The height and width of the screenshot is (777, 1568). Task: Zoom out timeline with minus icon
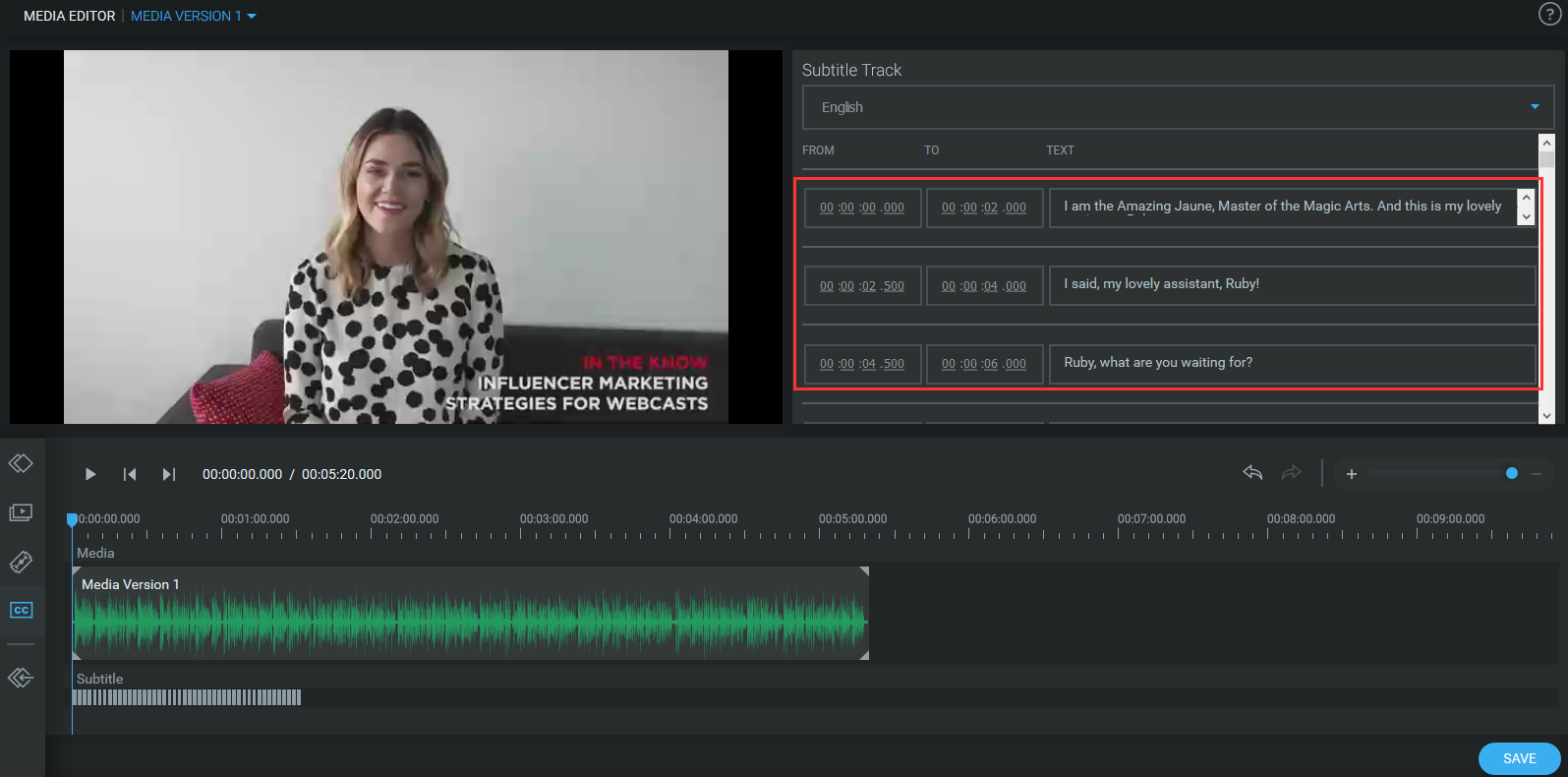1537,474
